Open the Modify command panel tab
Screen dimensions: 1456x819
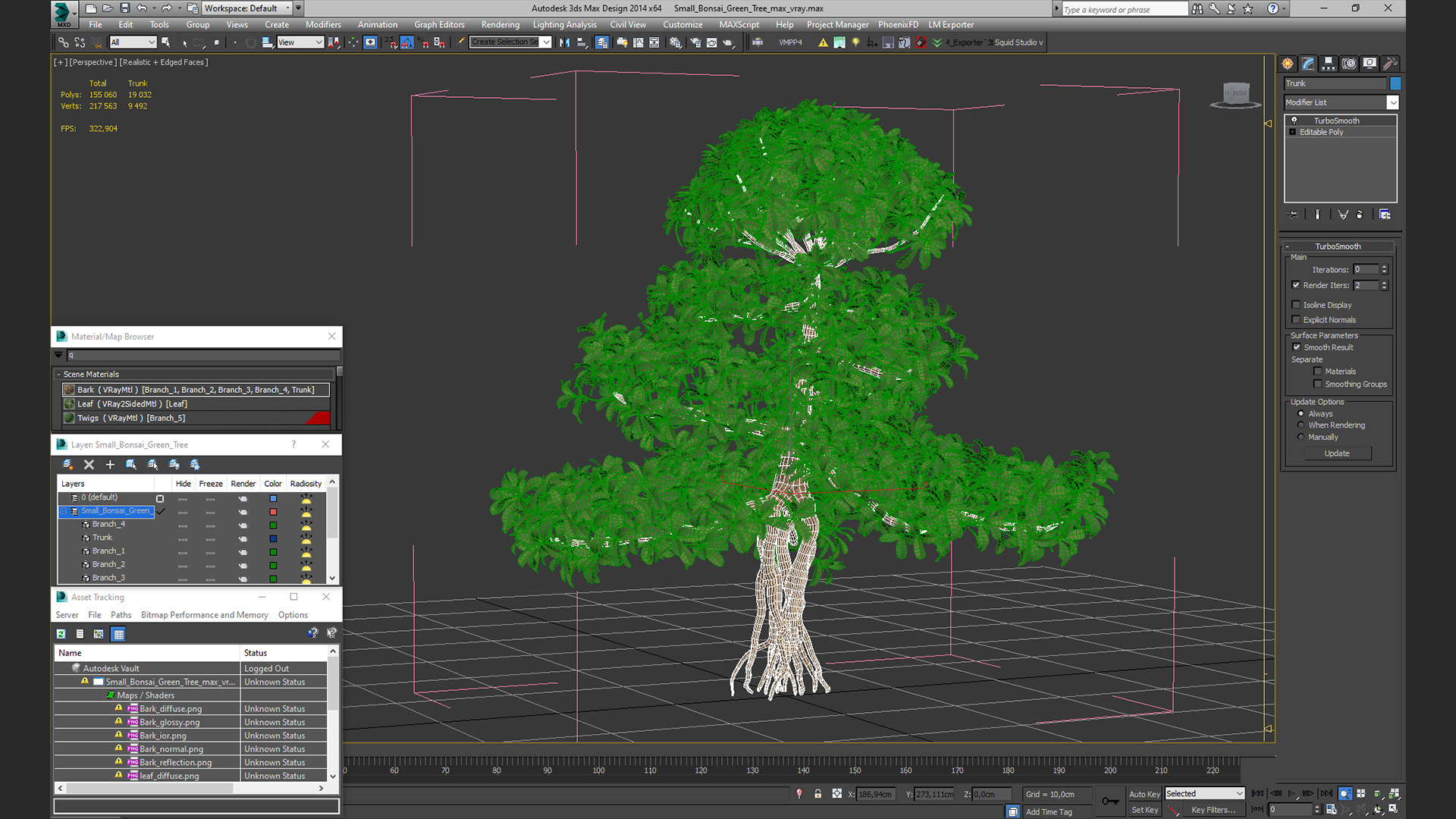tap(1308, 64)
